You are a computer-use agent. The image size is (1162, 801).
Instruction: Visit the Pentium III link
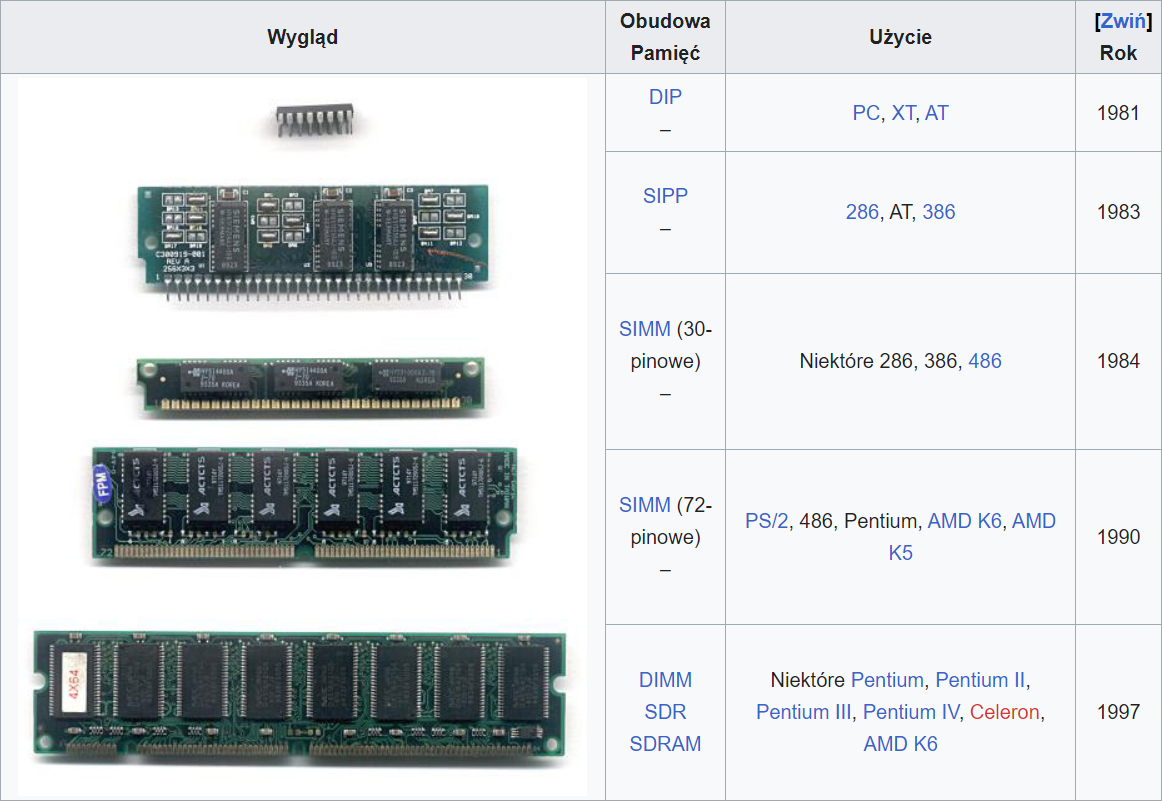804,712
